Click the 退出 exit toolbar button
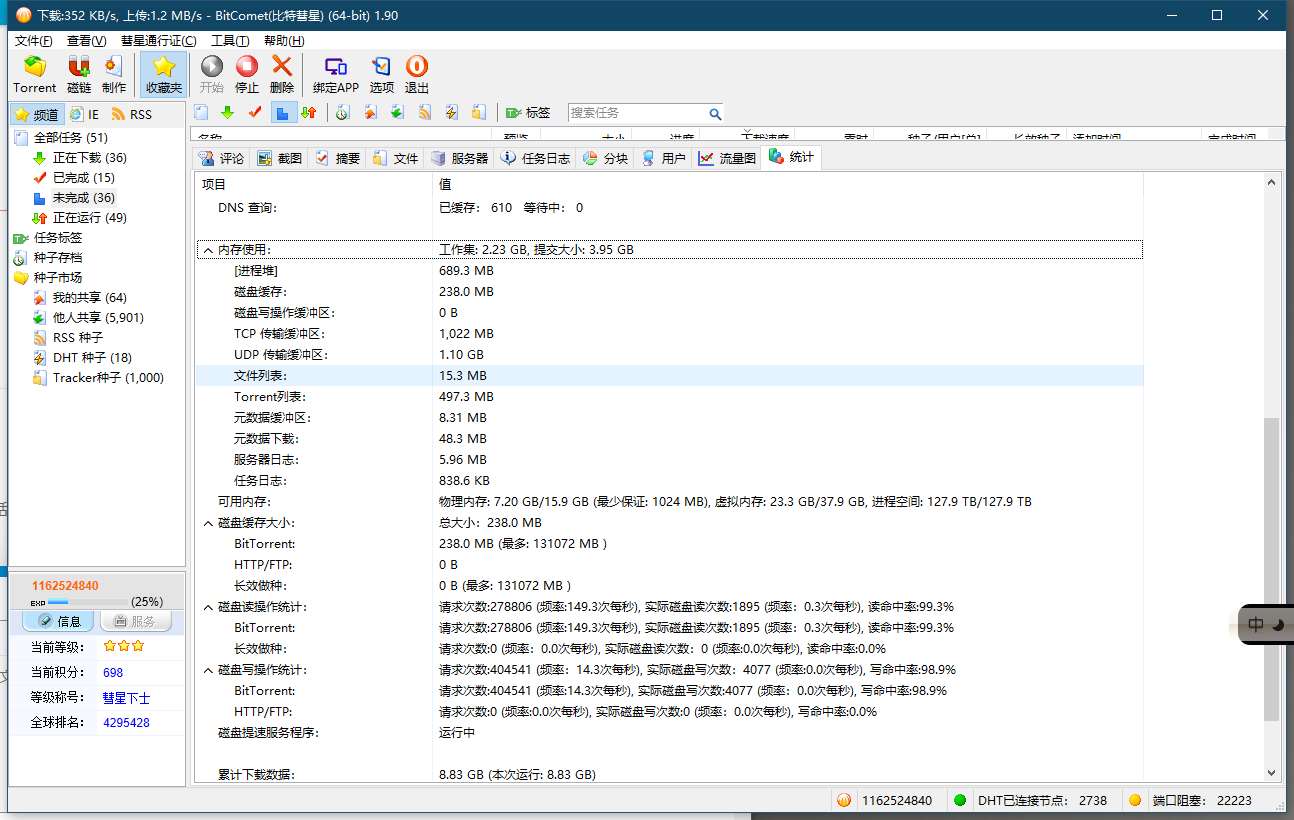The width and height of the screenshot is (1294, 820). [417, 75]
